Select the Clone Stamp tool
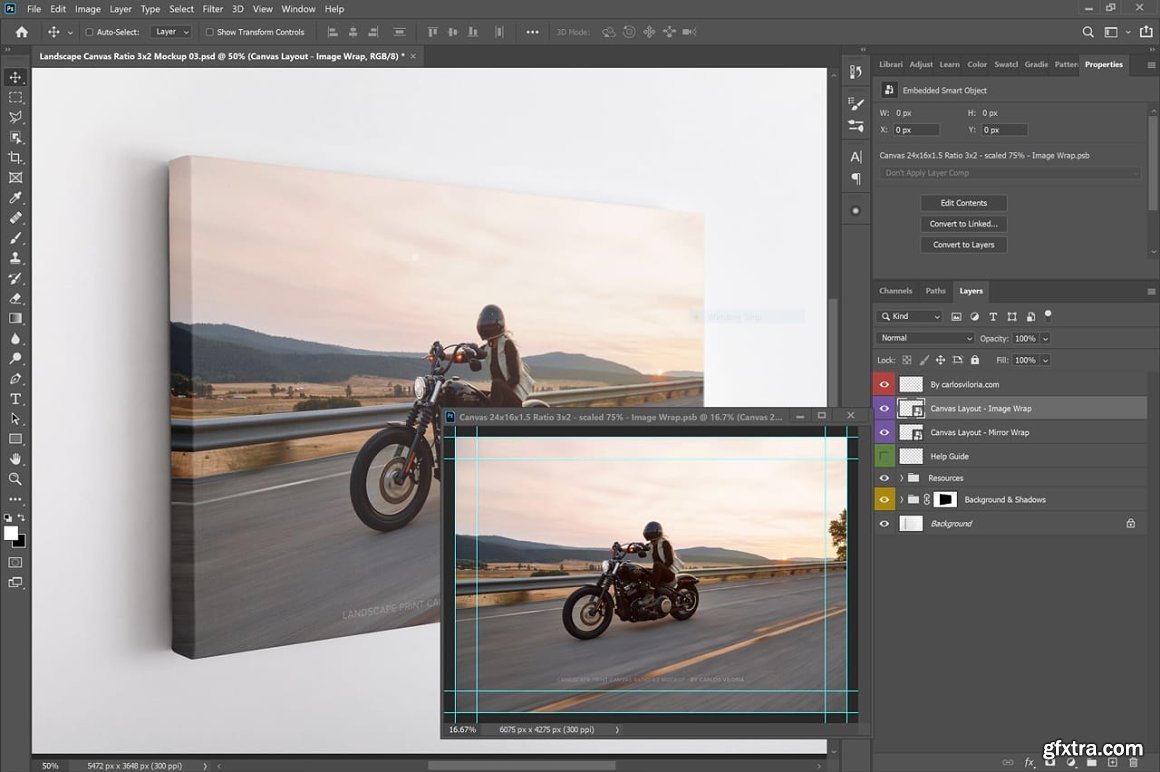This screenshot has height=772, width=1160. (x=15, y=258)
